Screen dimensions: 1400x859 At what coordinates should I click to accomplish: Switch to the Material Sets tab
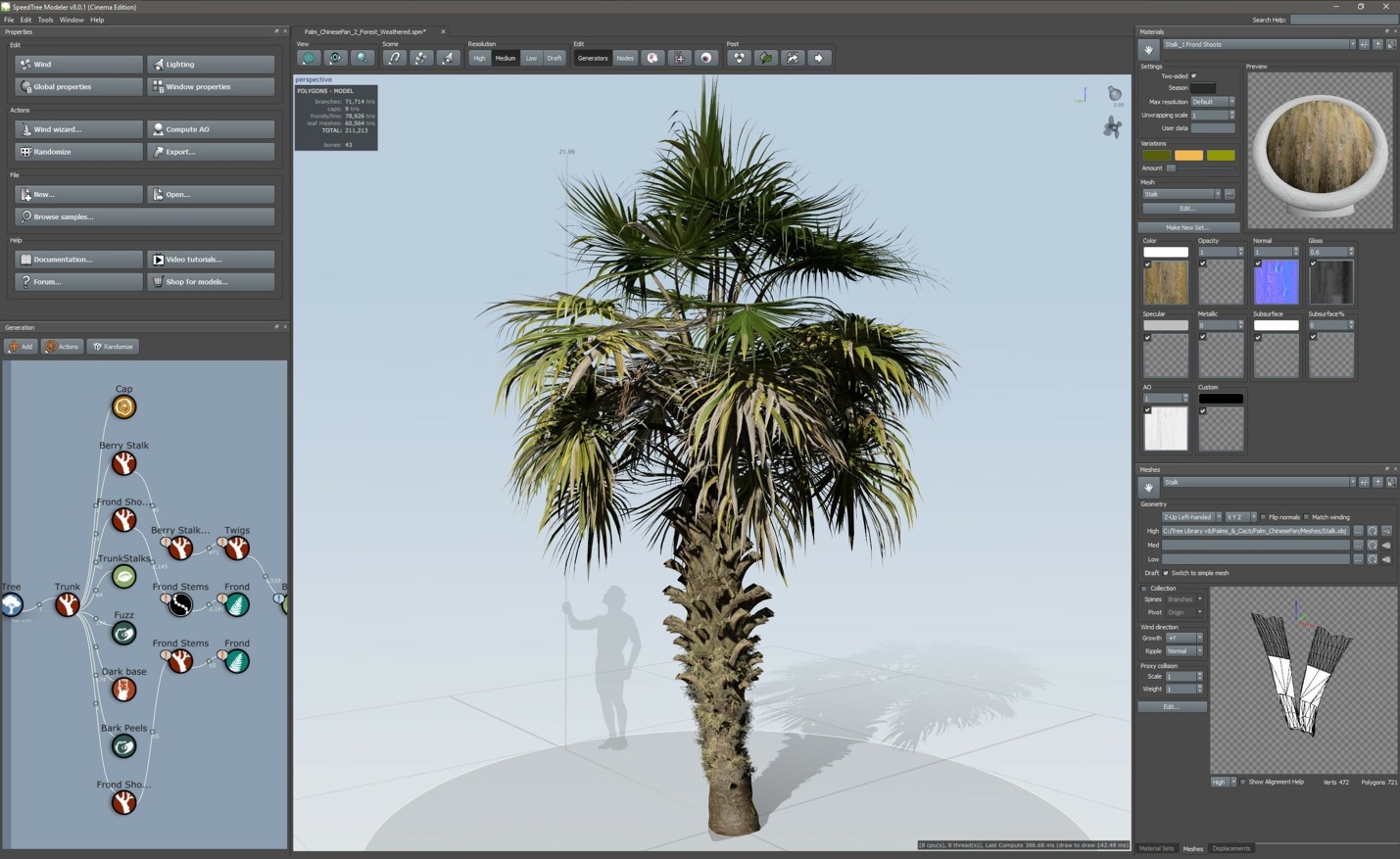tap(1156, 848)
